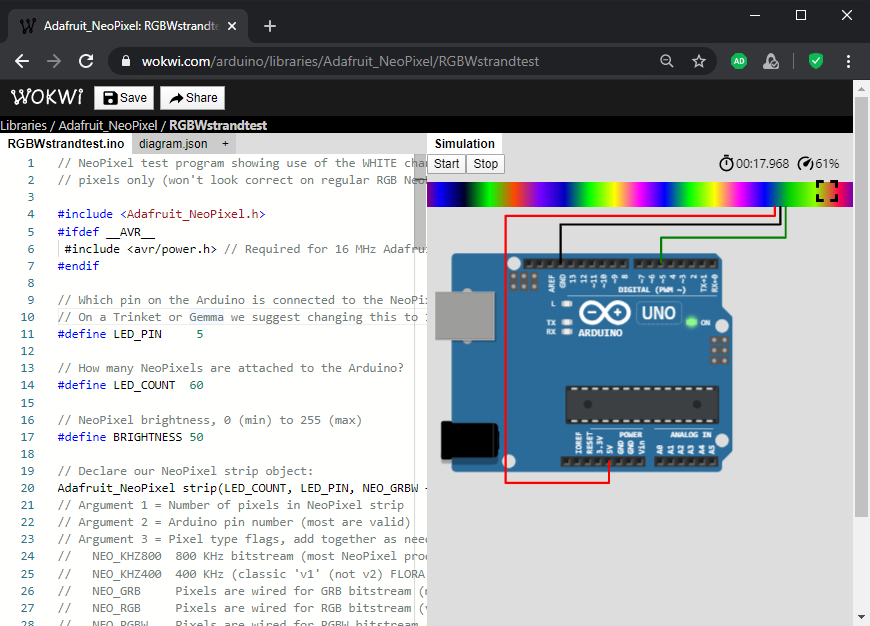Open the Libraries breadcrumb link
Screen dimensions: 870x626
point(23,125)
